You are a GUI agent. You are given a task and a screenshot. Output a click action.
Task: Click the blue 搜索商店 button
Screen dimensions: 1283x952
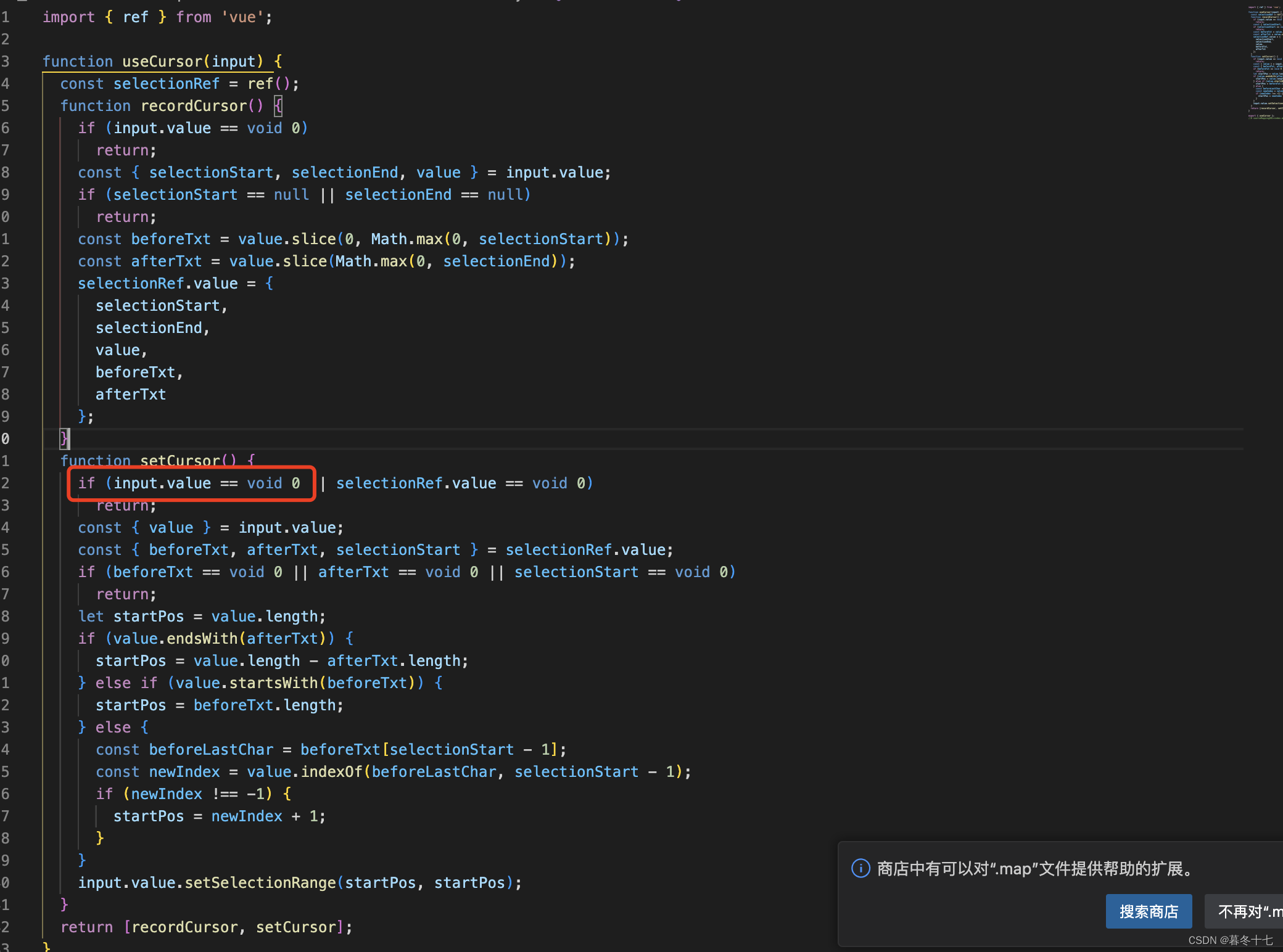[1149, 911]
